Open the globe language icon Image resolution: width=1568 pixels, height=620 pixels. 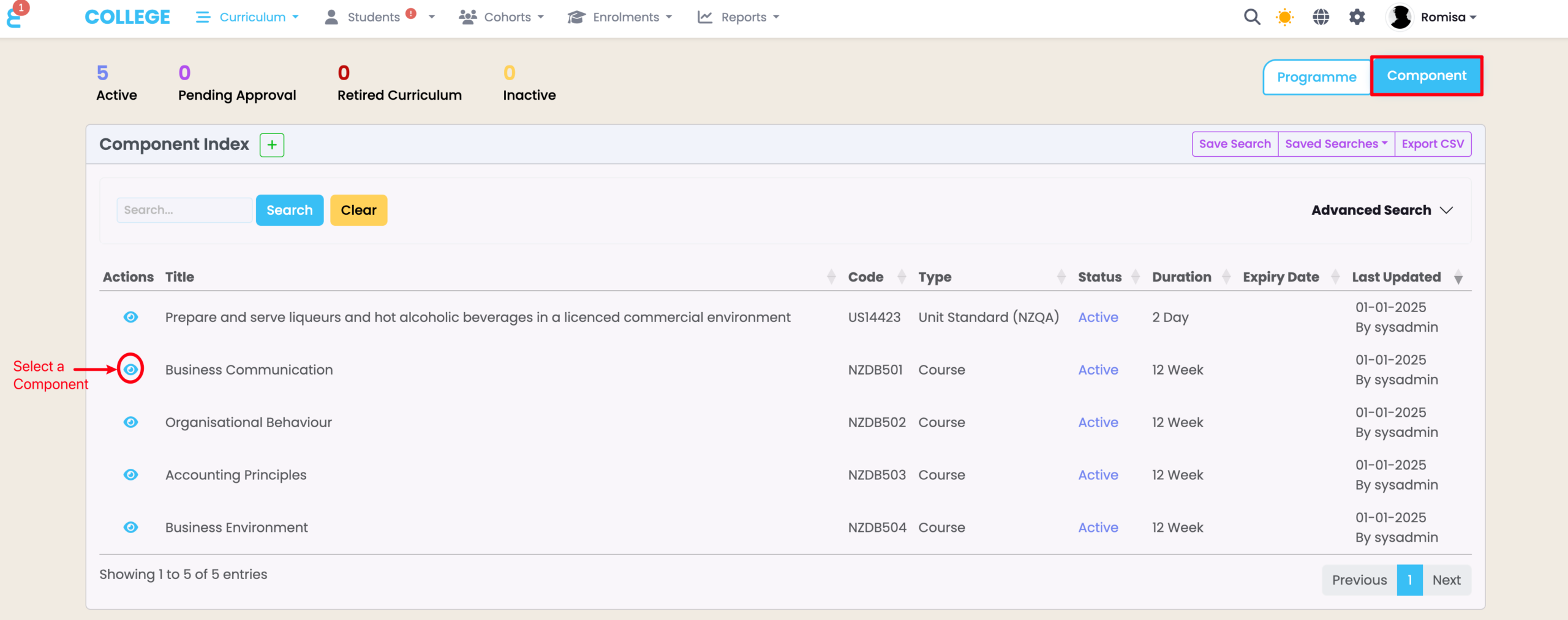1321,17
